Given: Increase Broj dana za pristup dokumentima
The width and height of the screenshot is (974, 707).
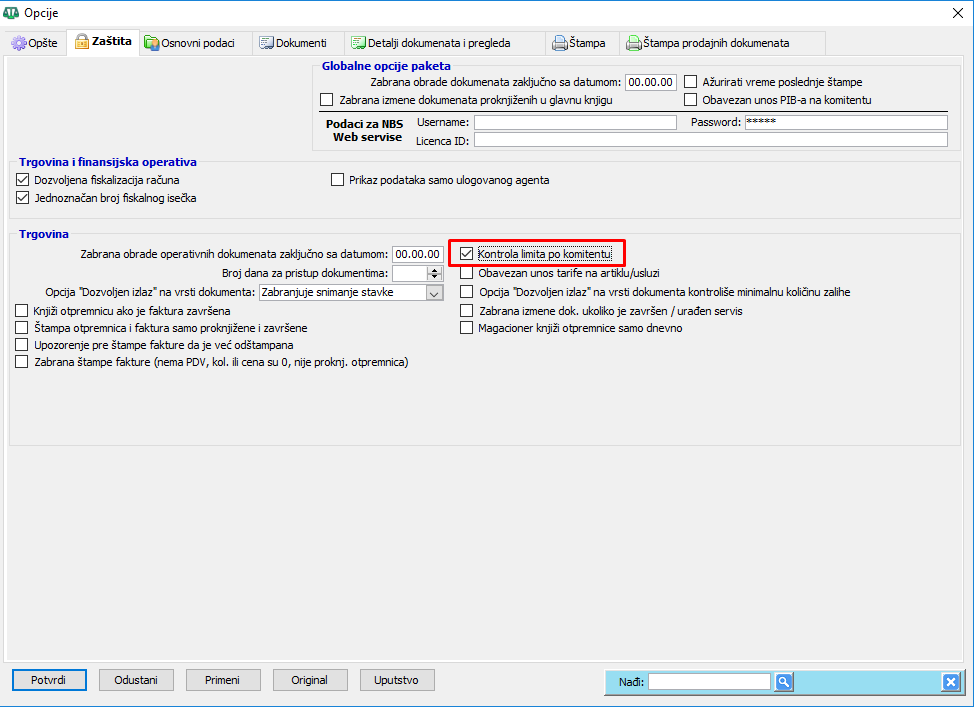Looking at the screenshot, I should (435, 270).
